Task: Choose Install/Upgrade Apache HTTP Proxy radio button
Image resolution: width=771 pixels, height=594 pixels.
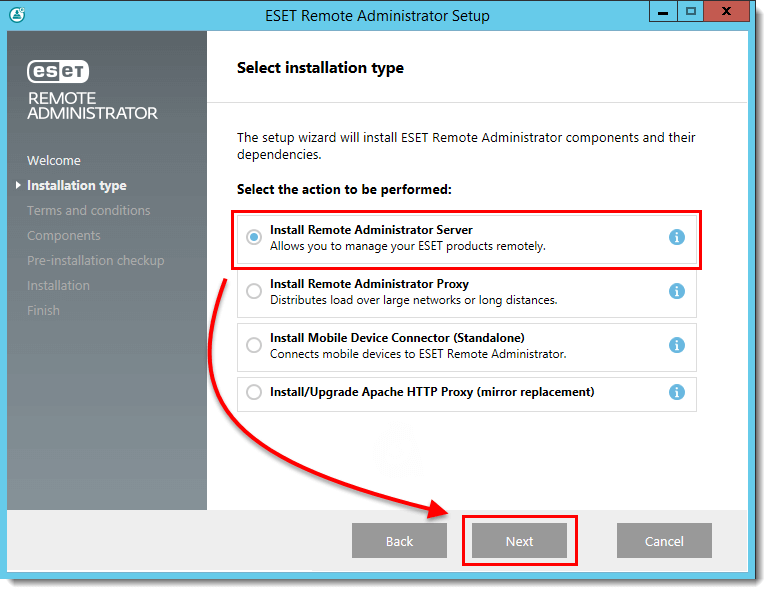Action: [x=254, y=392]
